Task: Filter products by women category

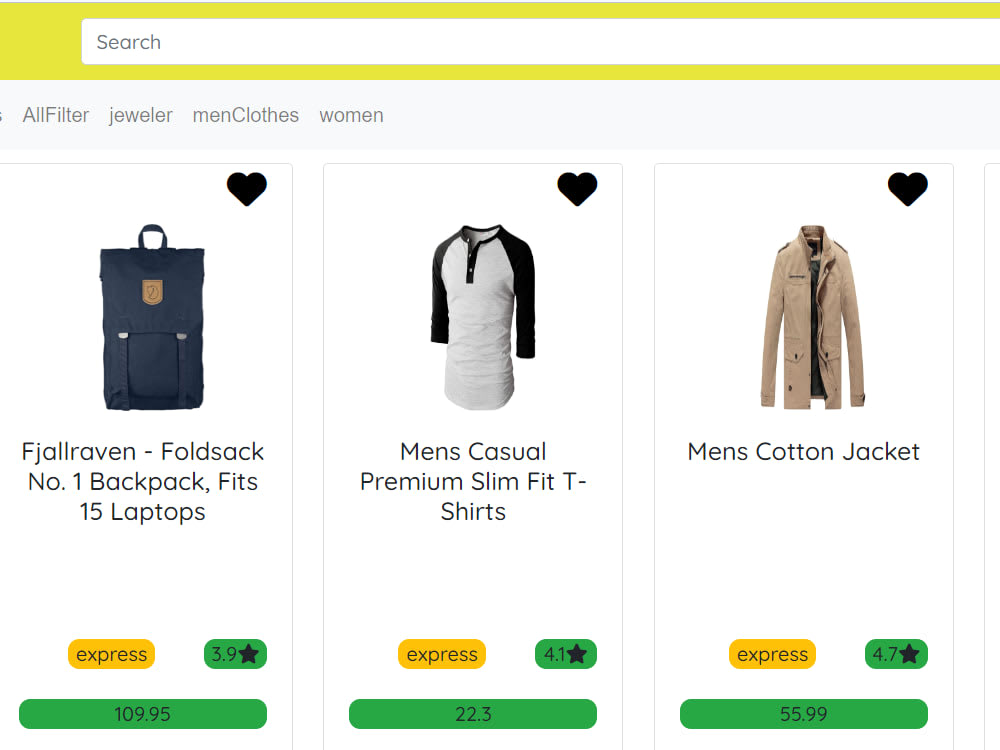Action: pos(351,115)
